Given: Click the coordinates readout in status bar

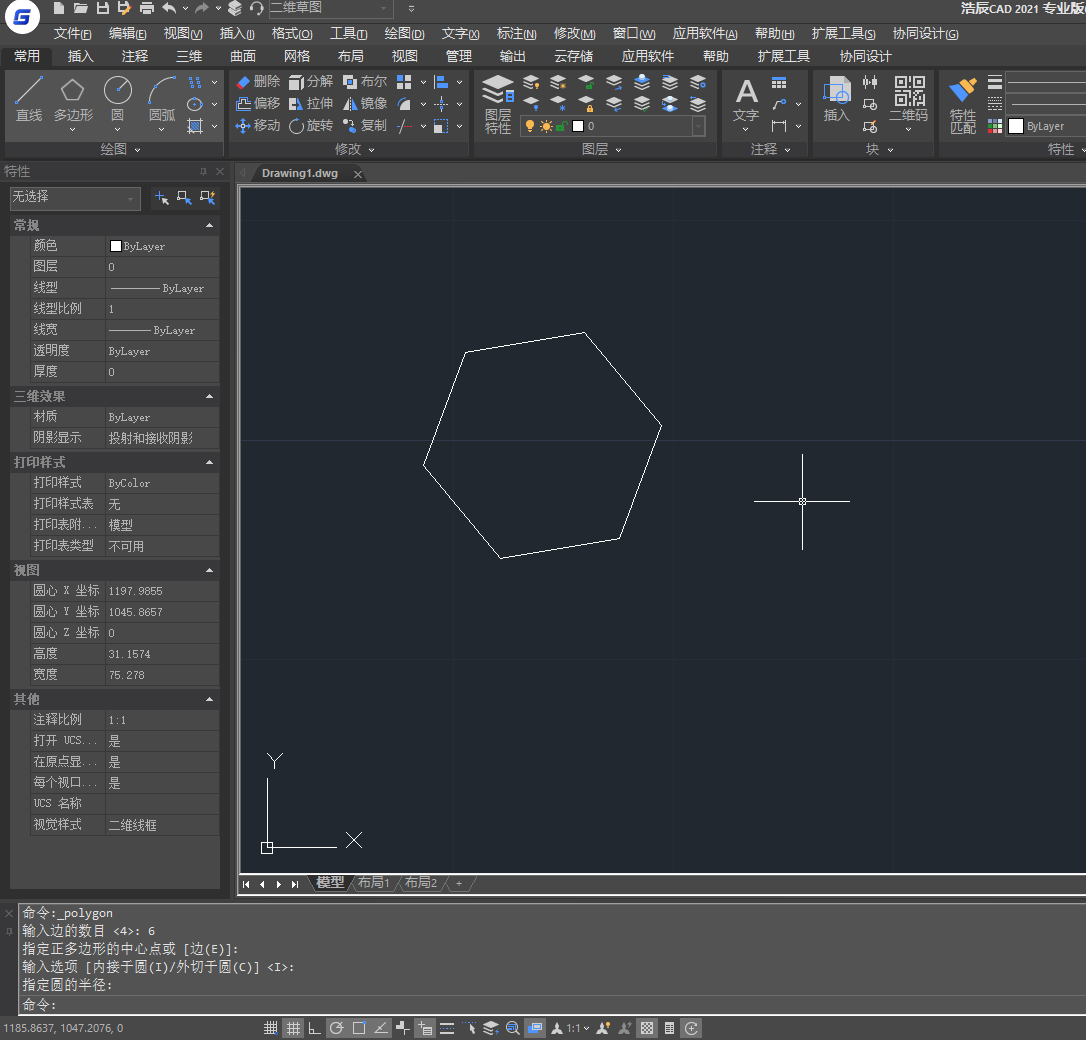Looking at the screenshot, I should [x=63, y=1028].
